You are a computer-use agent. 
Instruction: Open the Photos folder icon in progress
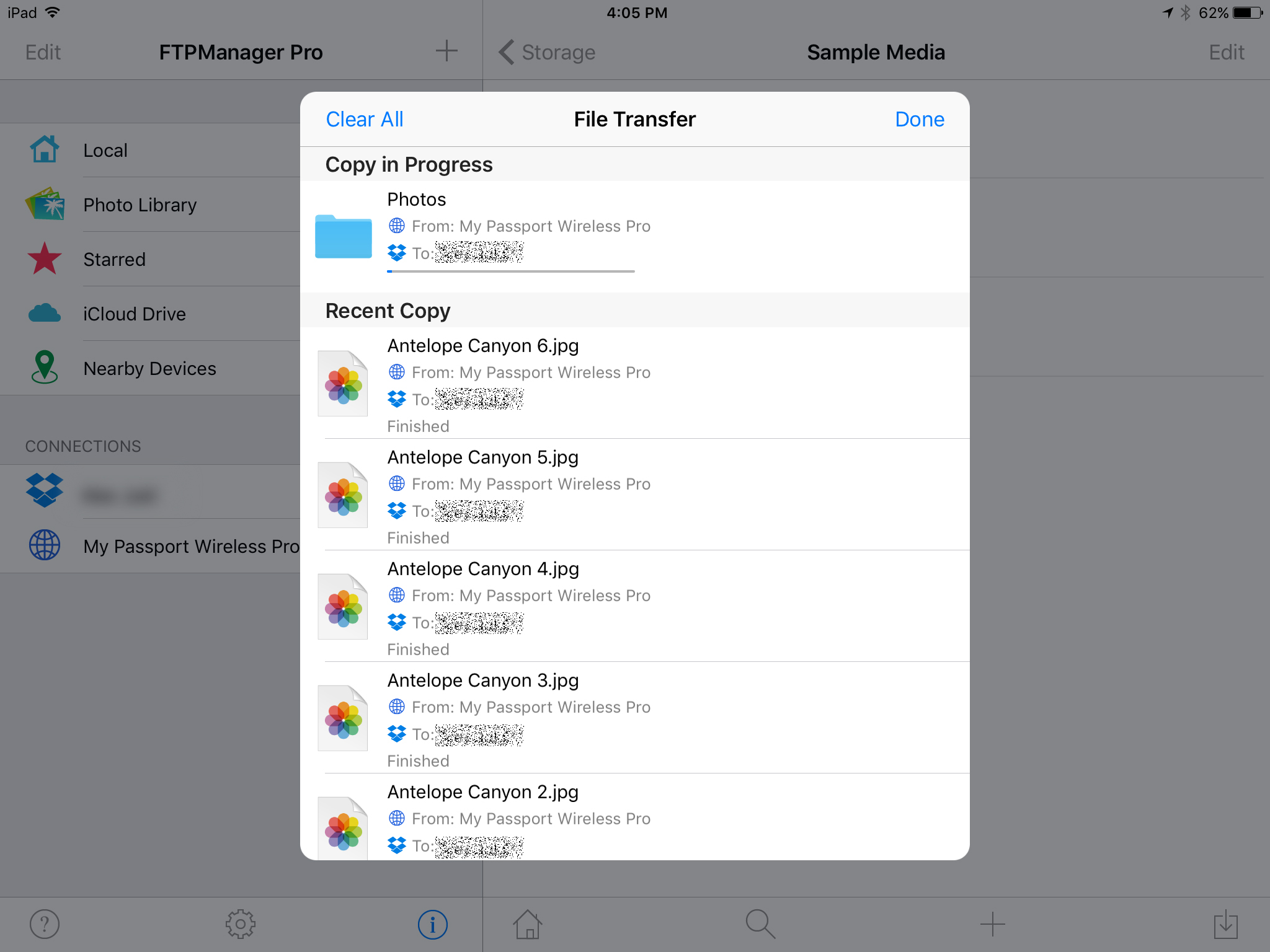point(343,236)
